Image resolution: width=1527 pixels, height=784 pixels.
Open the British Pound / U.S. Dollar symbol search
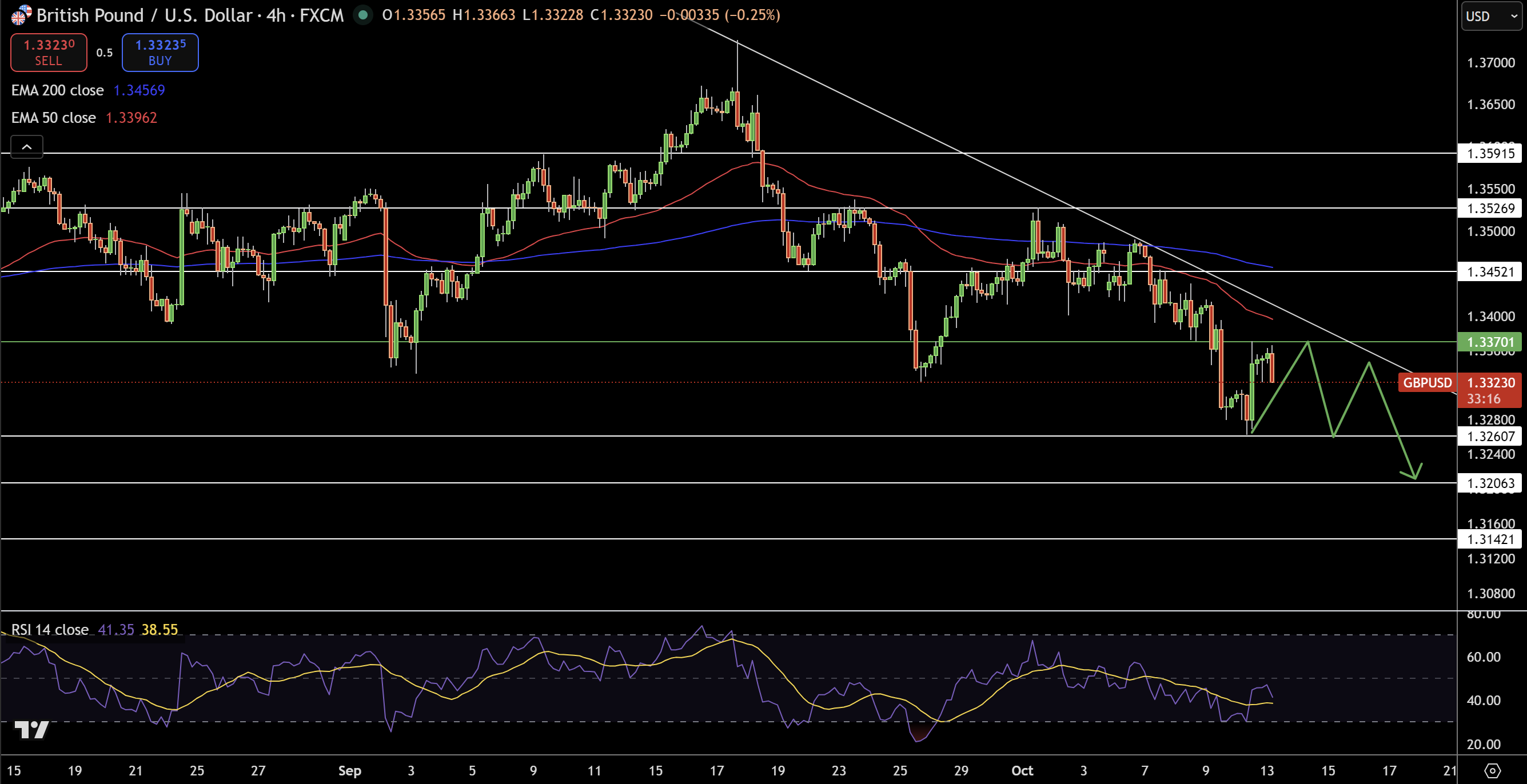click(145, 15)
